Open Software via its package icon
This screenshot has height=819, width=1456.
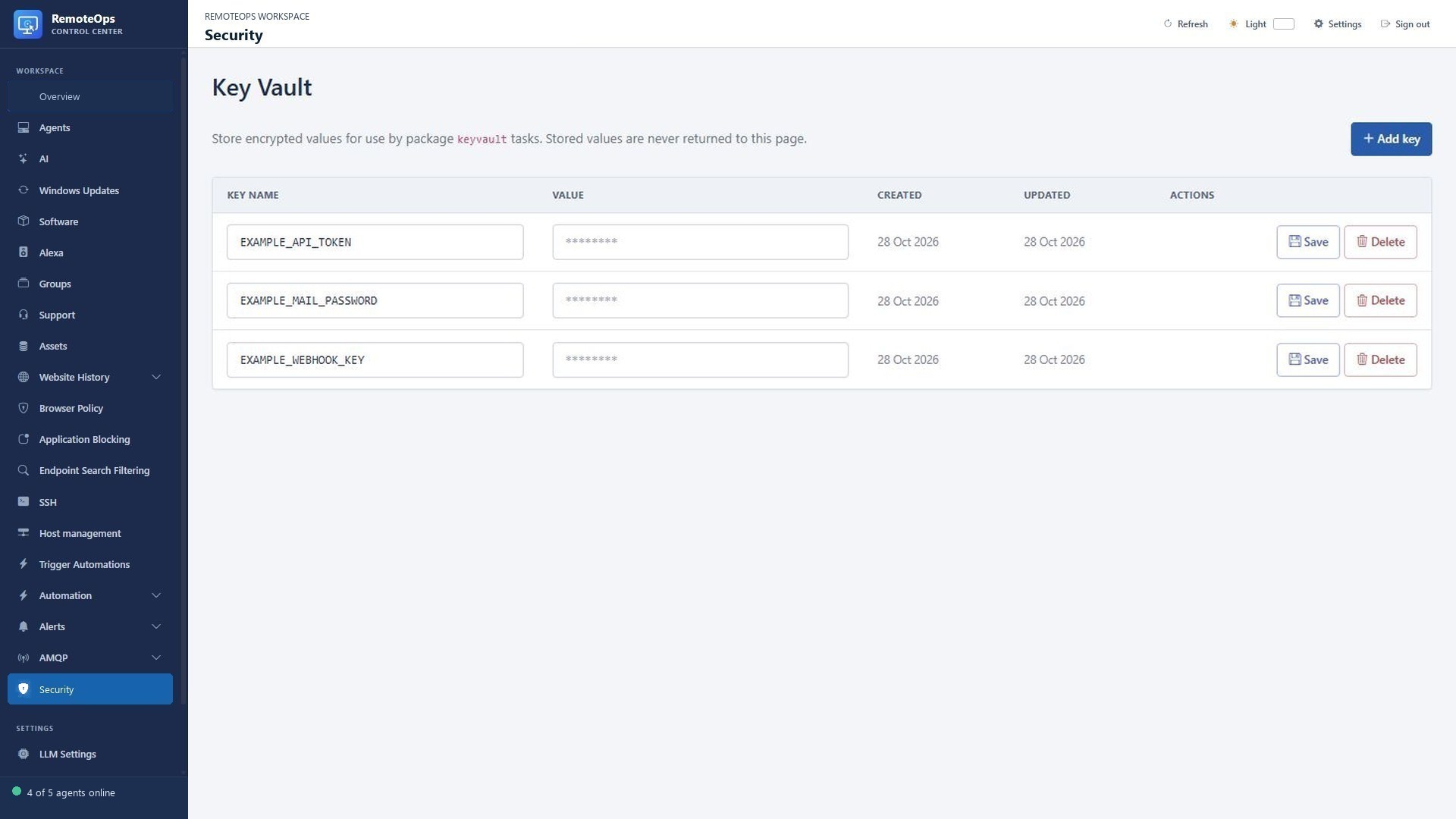click(x=24, y=221)
